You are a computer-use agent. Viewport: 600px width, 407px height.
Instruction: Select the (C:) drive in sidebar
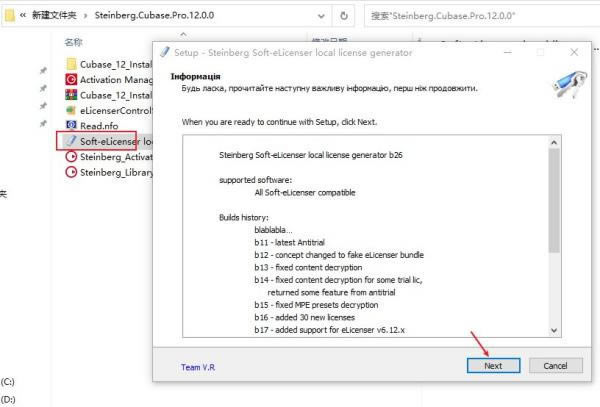[x=8, y=381]
